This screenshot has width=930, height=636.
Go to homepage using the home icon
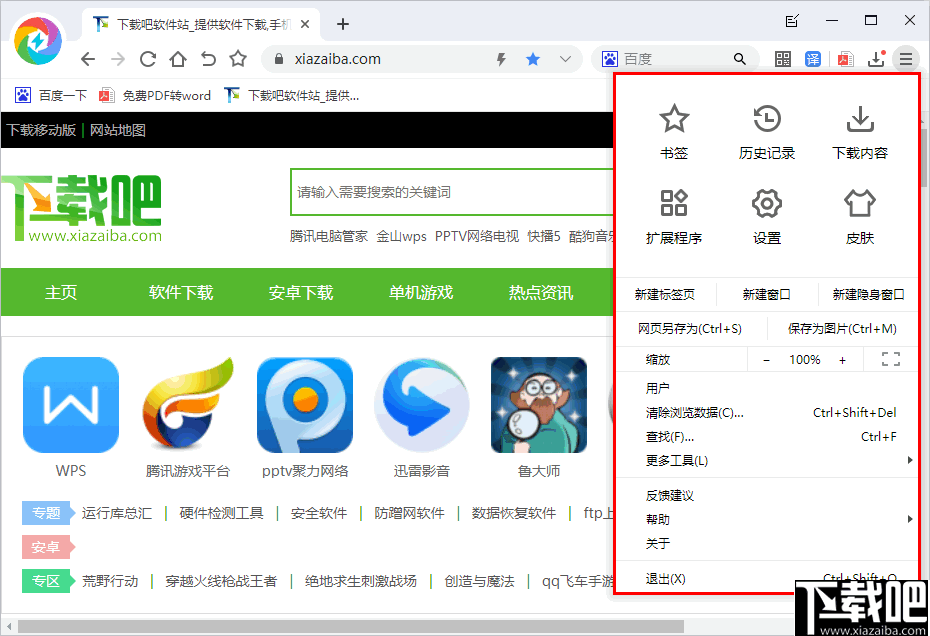click(x=176, y=59)
